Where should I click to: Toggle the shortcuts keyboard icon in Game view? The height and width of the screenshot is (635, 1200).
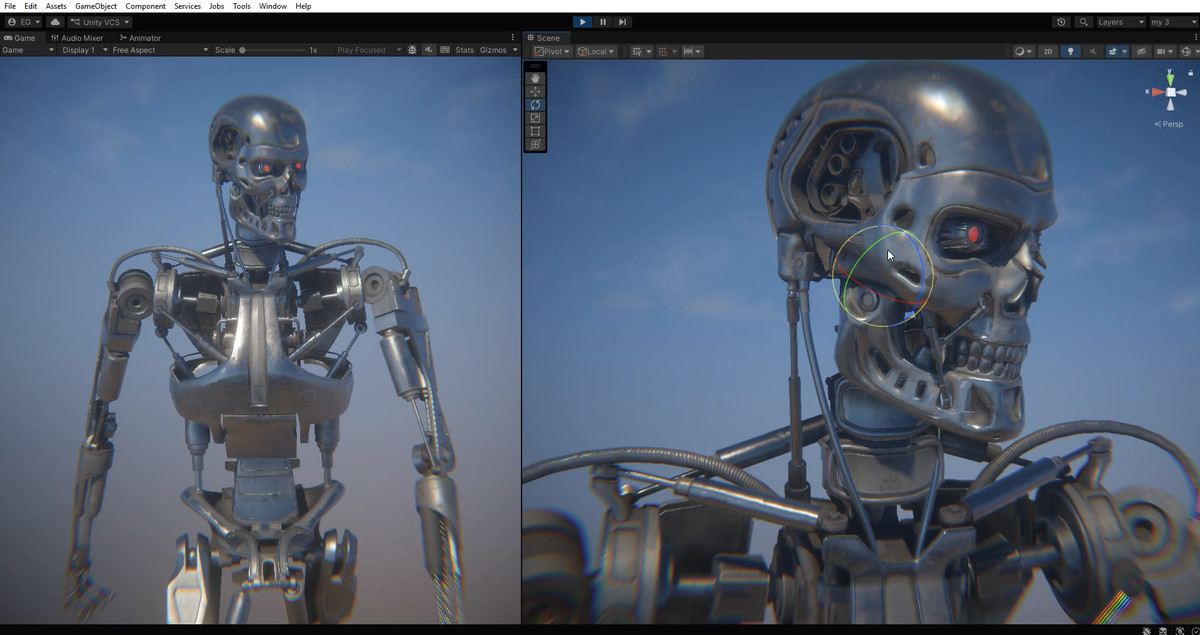pyautogui.click(x=443, y=50)
